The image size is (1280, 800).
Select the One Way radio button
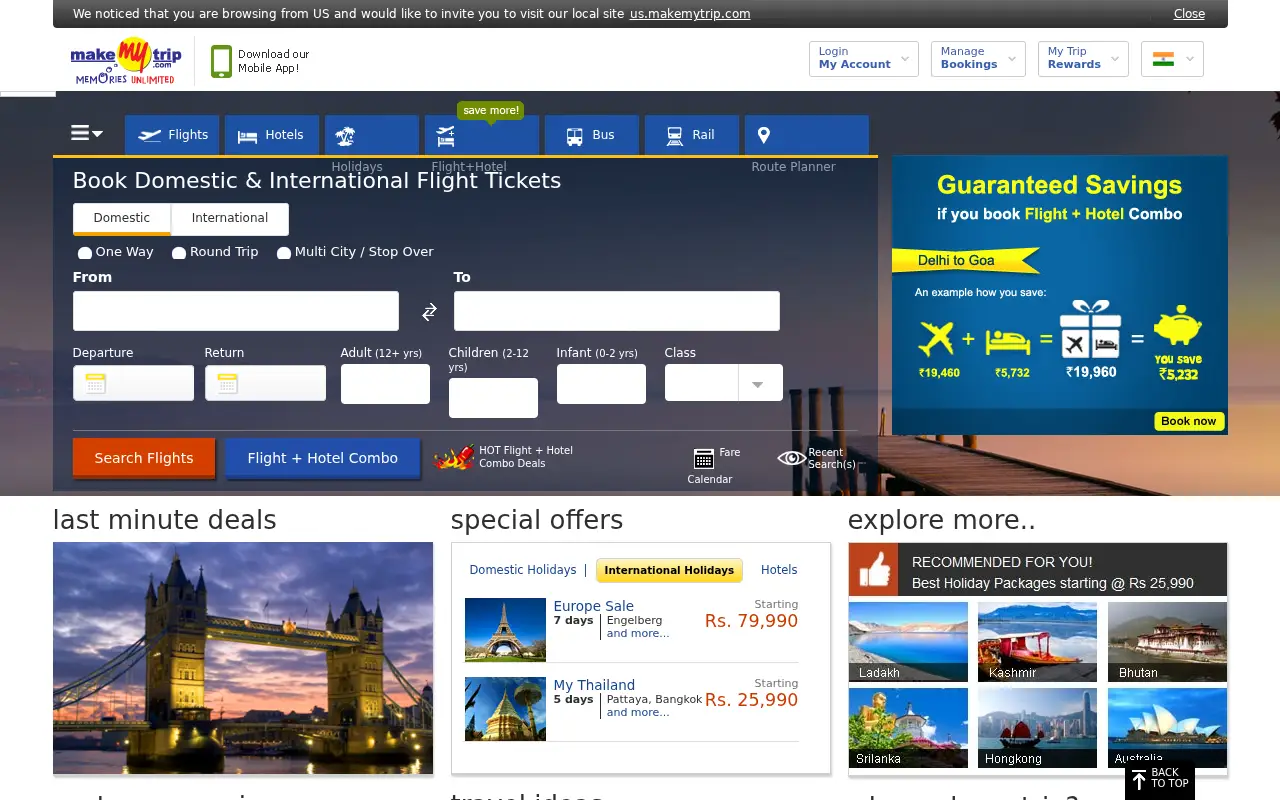coord(85,253)
